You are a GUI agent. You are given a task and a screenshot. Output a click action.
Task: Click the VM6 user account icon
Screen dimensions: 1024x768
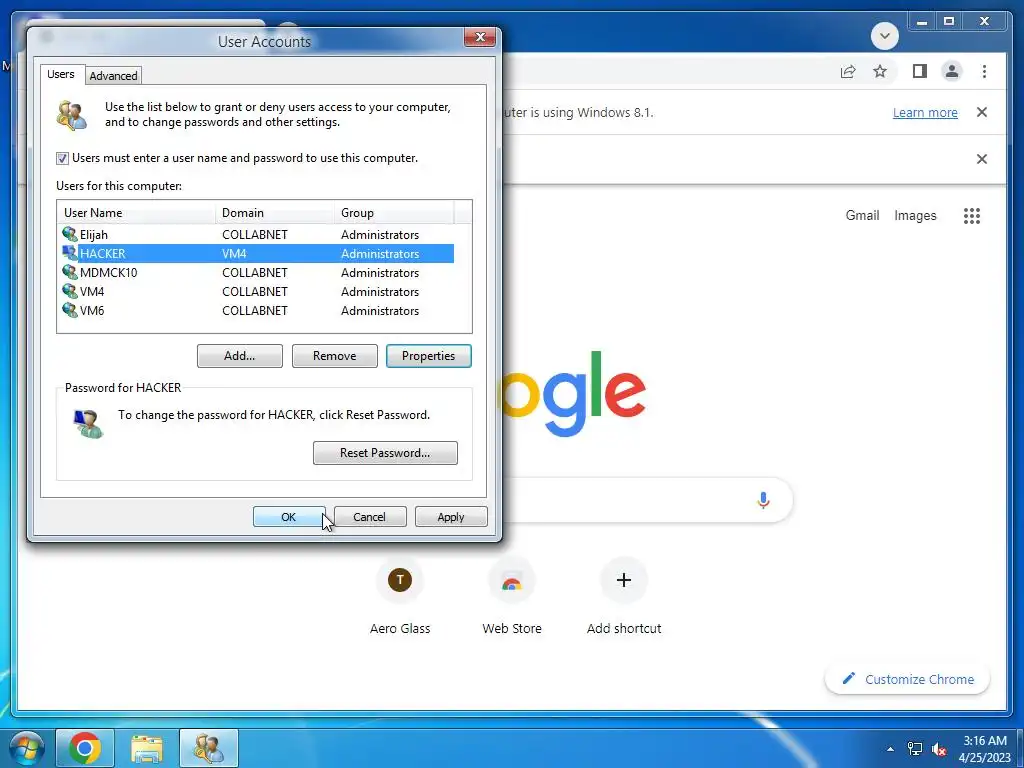click(70, 310)
